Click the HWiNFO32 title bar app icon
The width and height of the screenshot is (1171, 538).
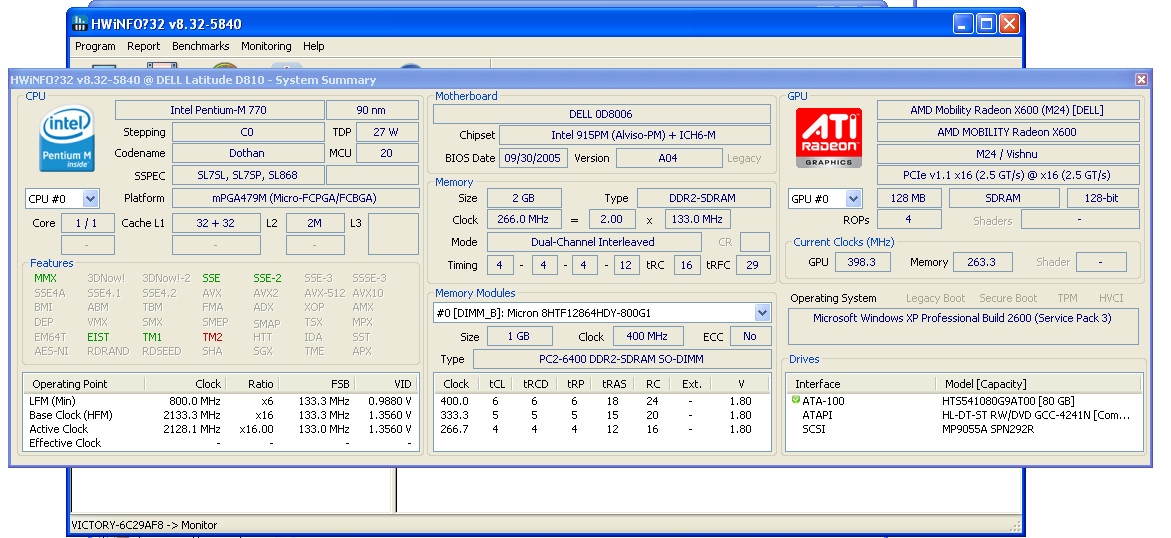[x=80, y=24]
